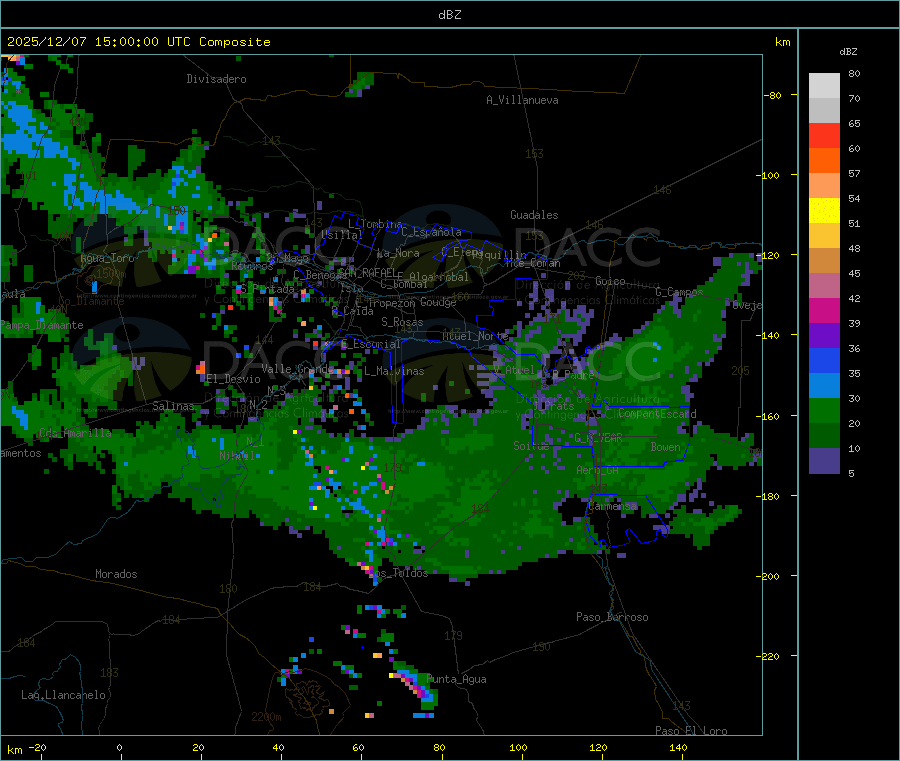Click the red 60–65 dBZ legend swatch
Viewport: 900px width, 761px height.
coord(824,135)
